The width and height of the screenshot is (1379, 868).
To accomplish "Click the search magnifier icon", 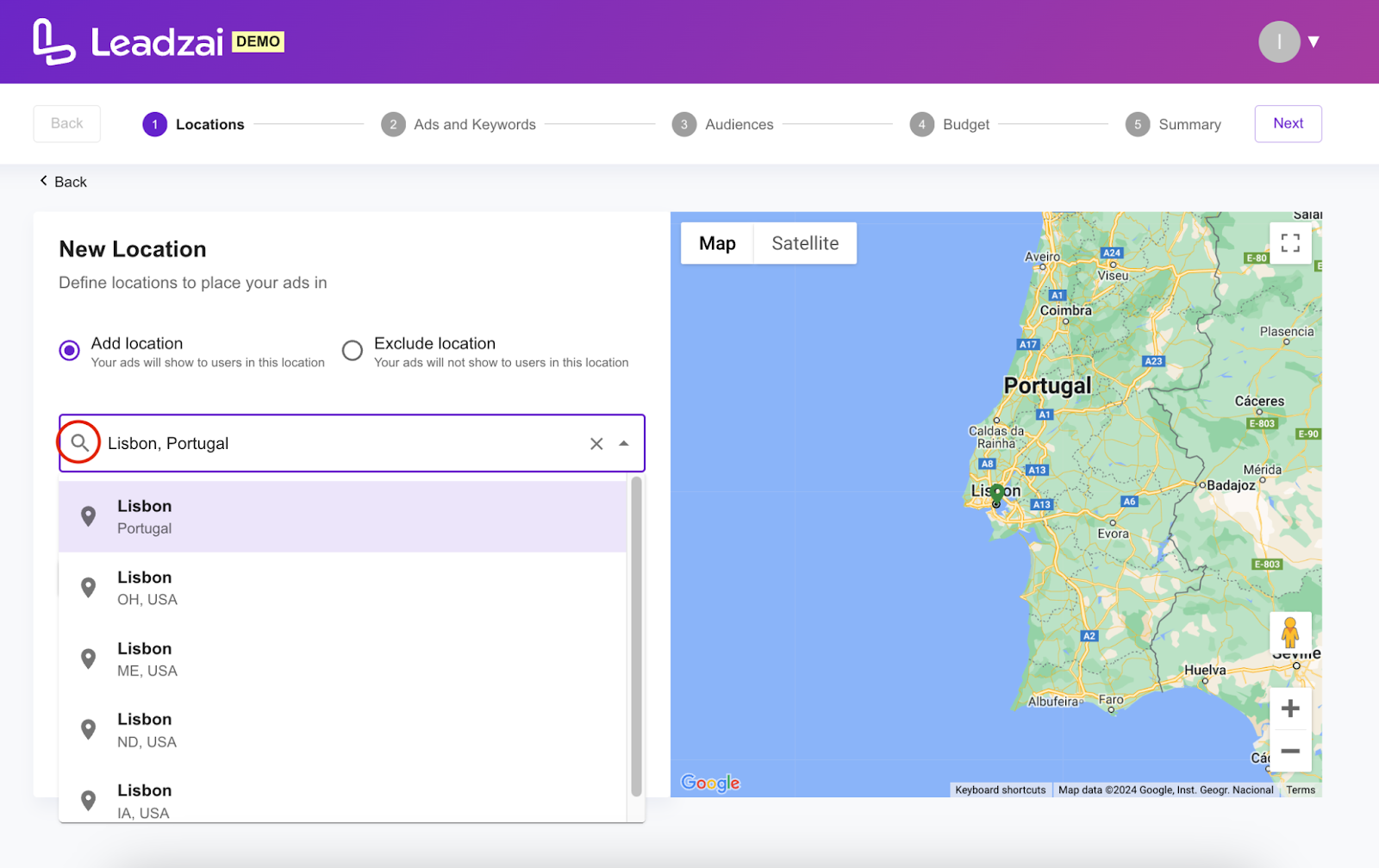I will click(x=79, y=443).
